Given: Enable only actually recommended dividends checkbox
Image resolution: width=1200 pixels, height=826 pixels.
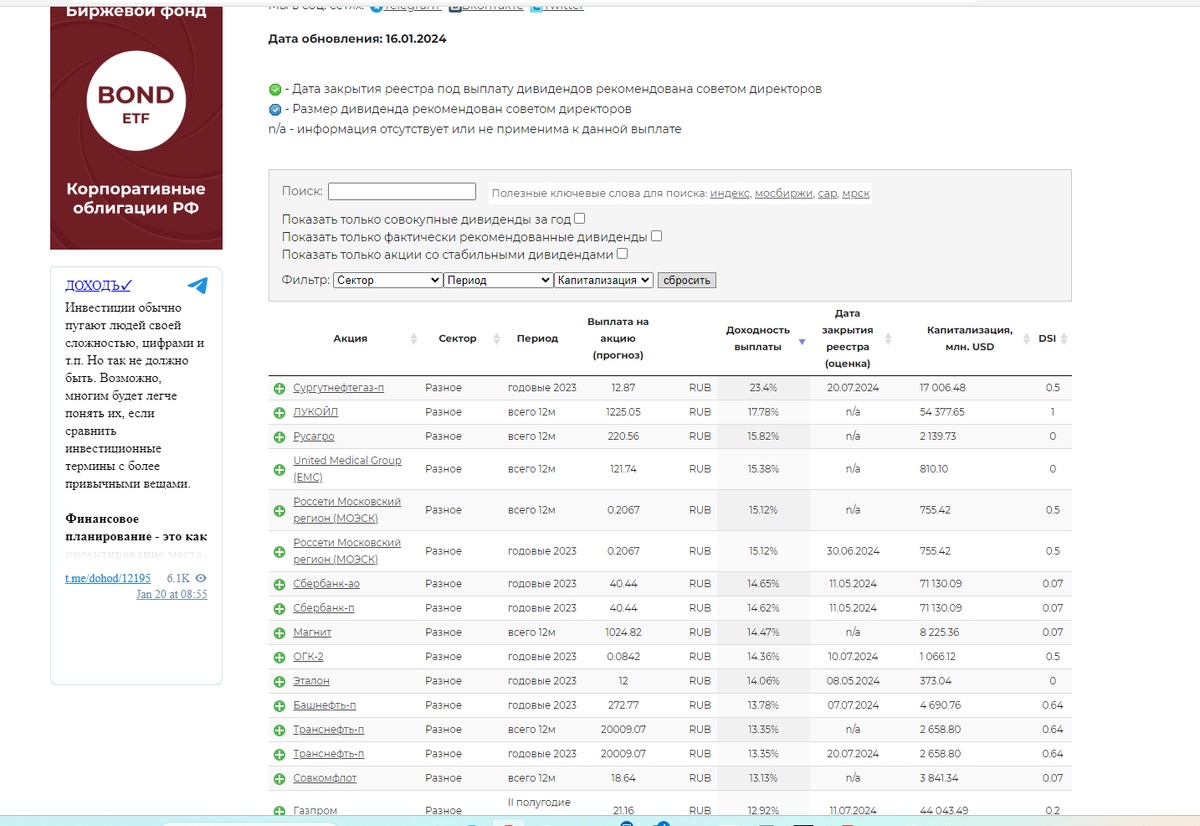Looking at the screenshot, I should 657,236.
